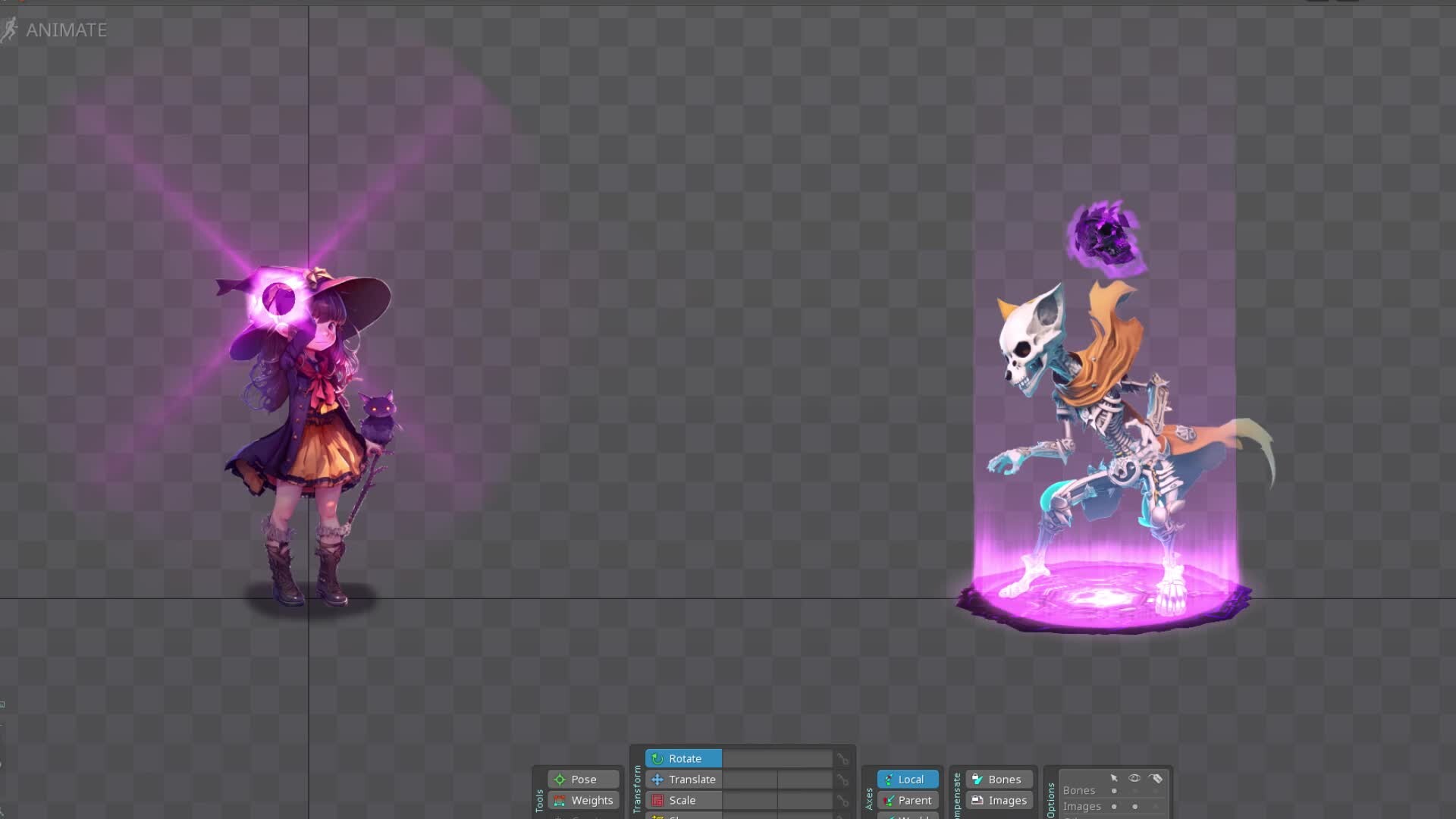
Task: Click the floating purple skull attachment
Action: point(1106,237)
